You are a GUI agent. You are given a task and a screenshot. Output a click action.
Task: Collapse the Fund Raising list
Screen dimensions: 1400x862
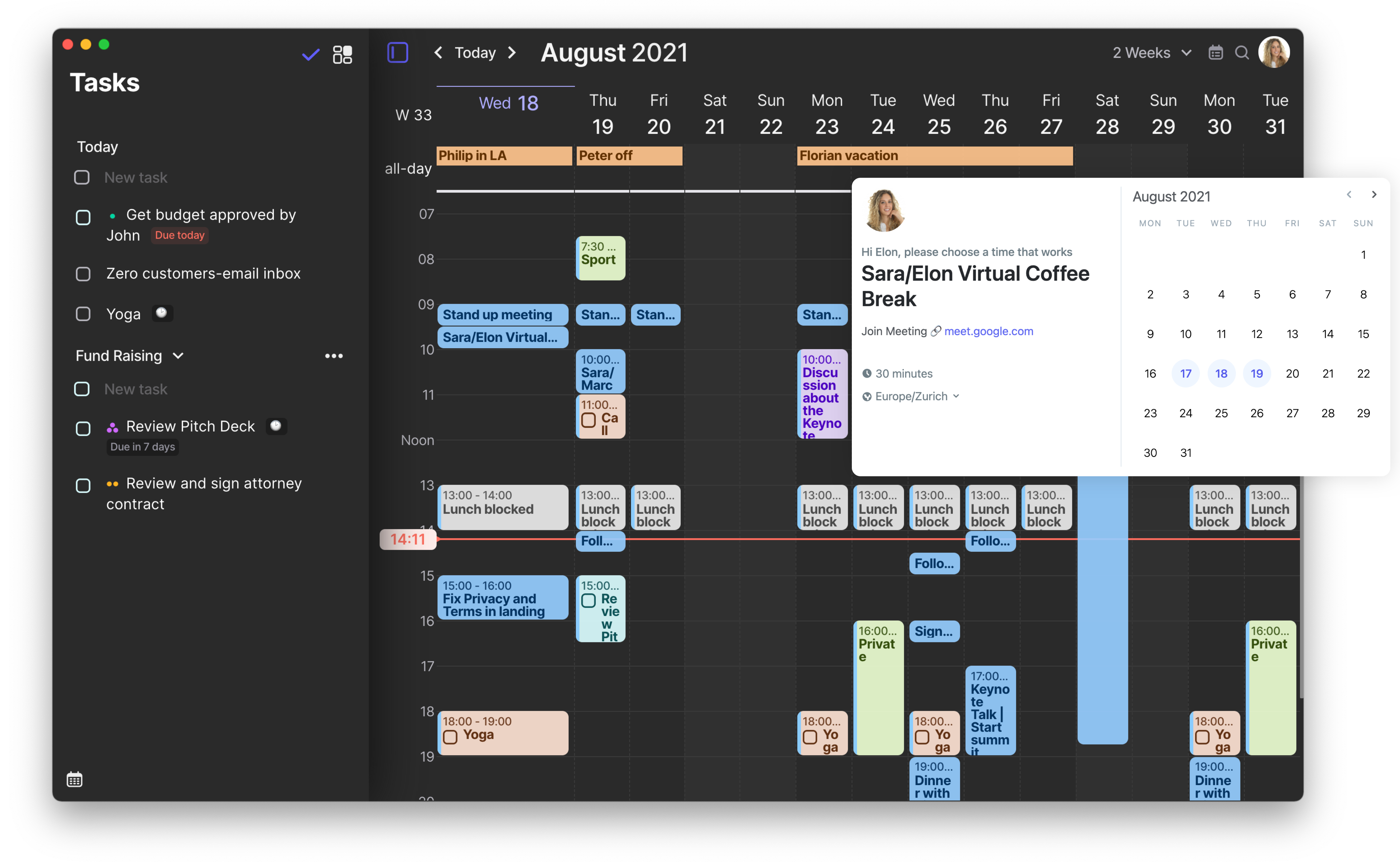point(178,356)
